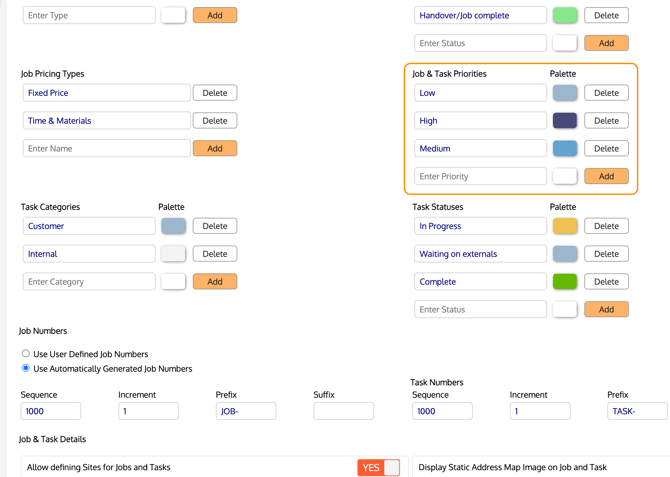670x477 pixels.
Task: Add the new priority entry
Action: pos(606,177)
